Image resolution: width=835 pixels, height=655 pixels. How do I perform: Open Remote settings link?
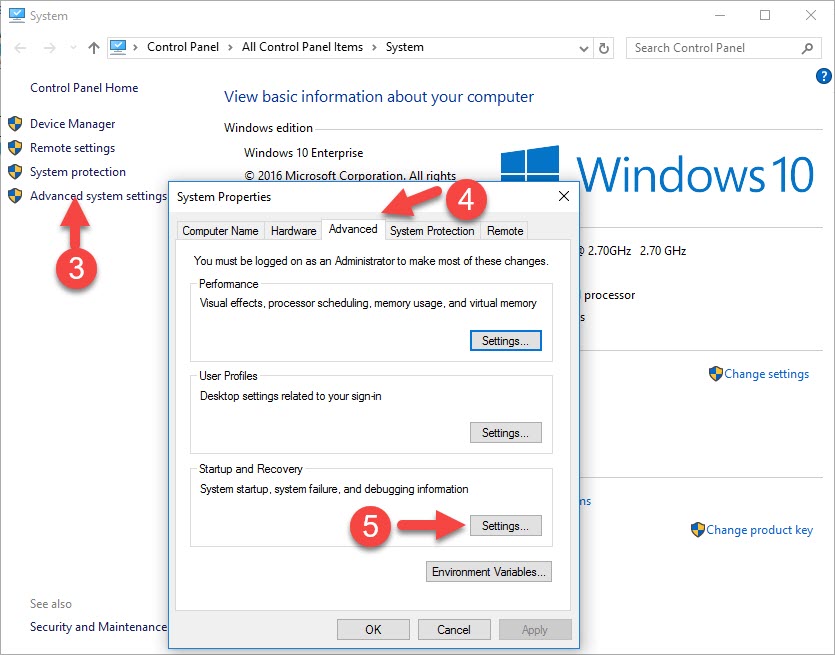tap(72, 148)
